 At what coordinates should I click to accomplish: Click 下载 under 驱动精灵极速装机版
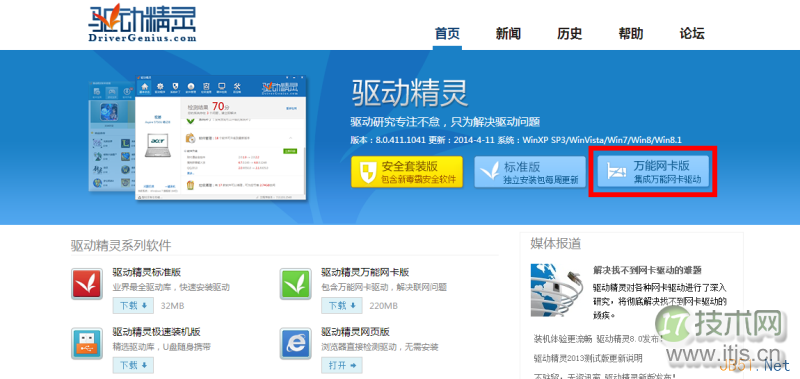coord(133,365)
